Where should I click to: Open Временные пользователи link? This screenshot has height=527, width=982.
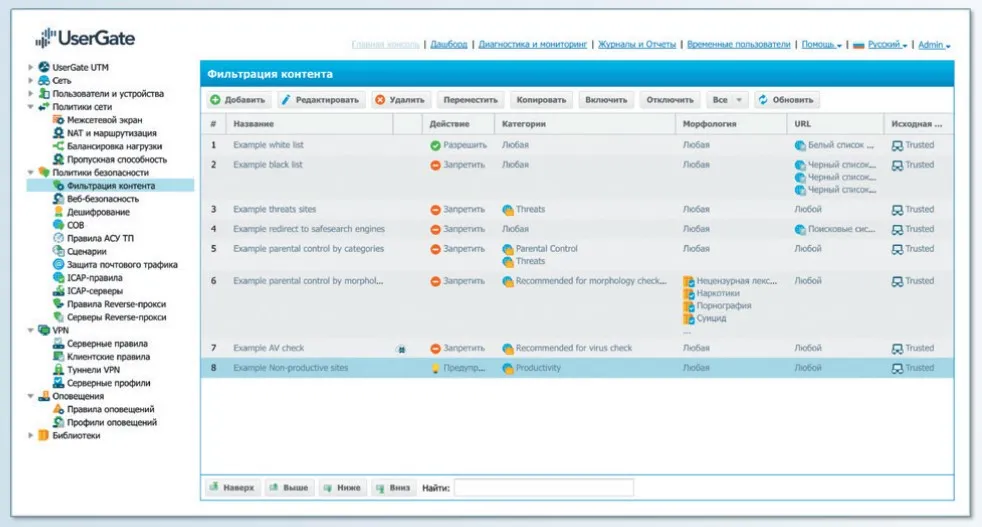pos(738,44)
